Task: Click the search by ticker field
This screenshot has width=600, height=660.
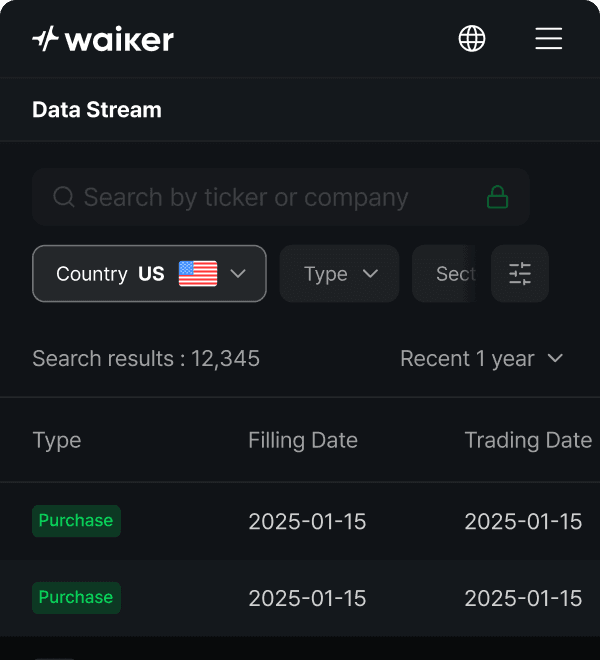Action: tap(260, 197)
